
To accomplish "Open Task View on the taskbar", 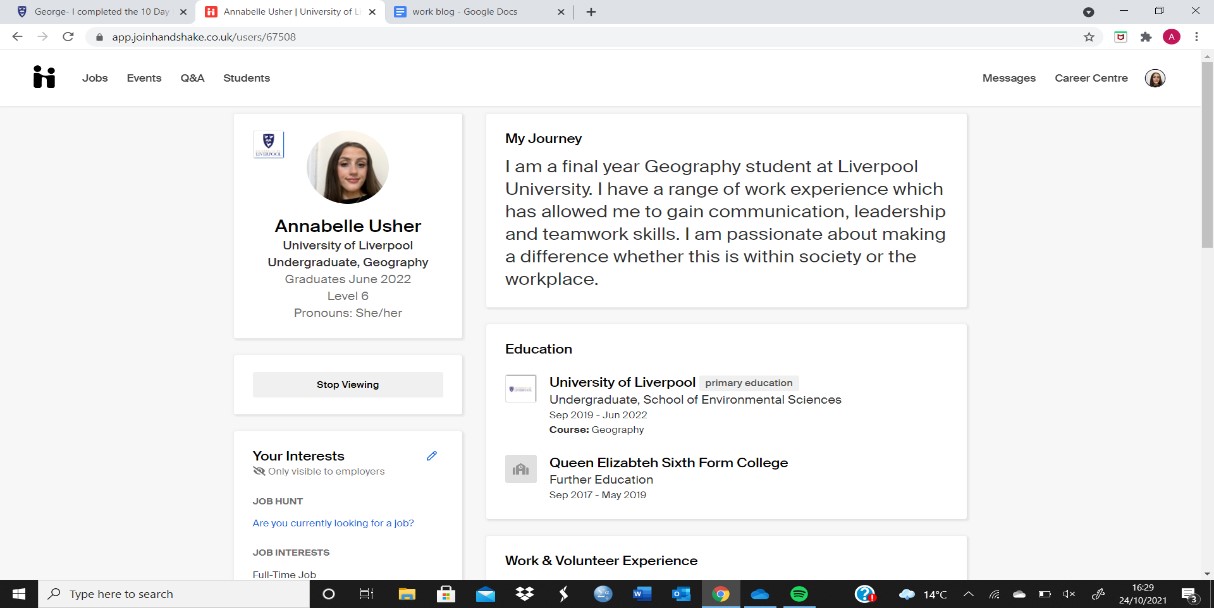I will [x=367, y=594].
